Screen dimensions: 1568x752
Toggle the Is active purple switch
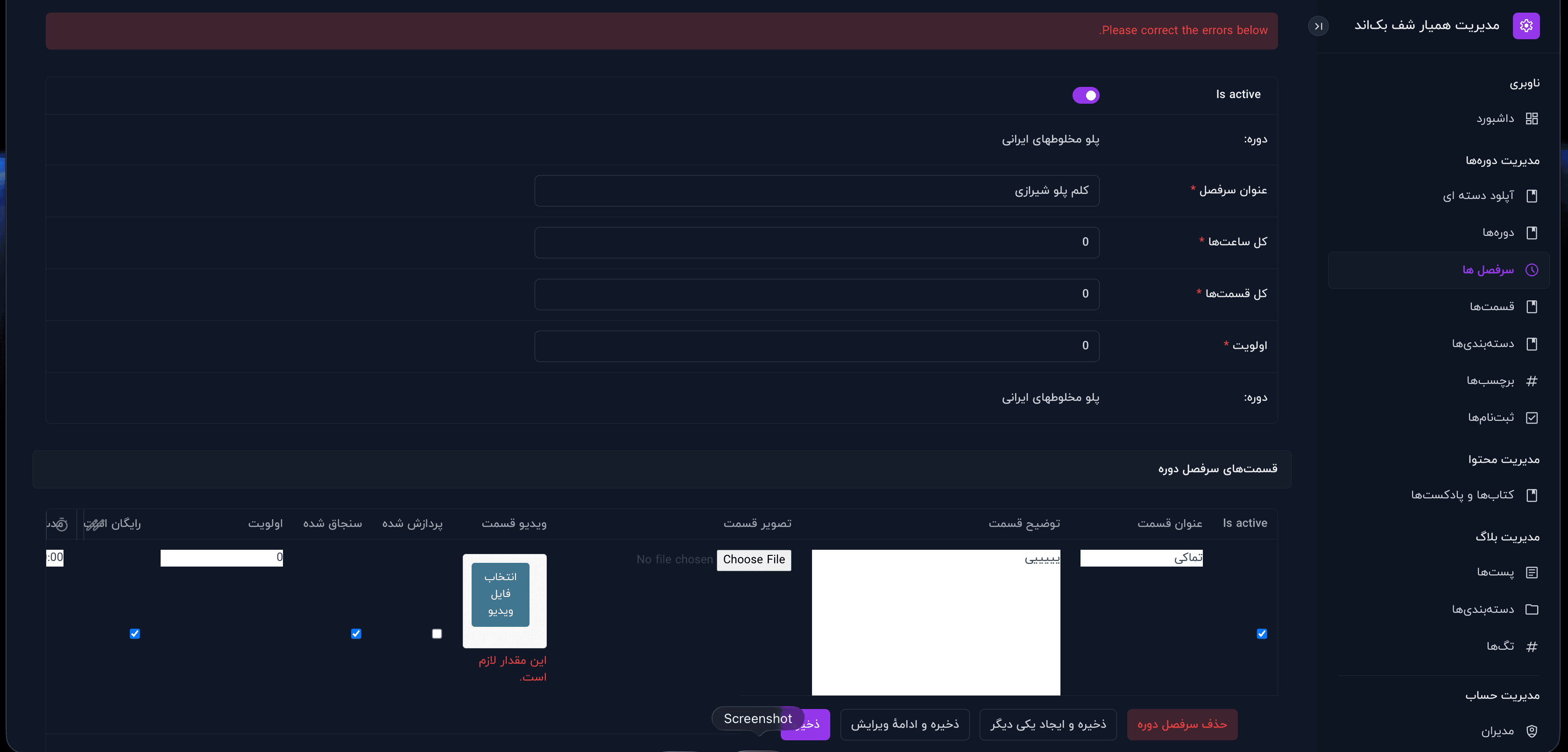point(1085,96)
